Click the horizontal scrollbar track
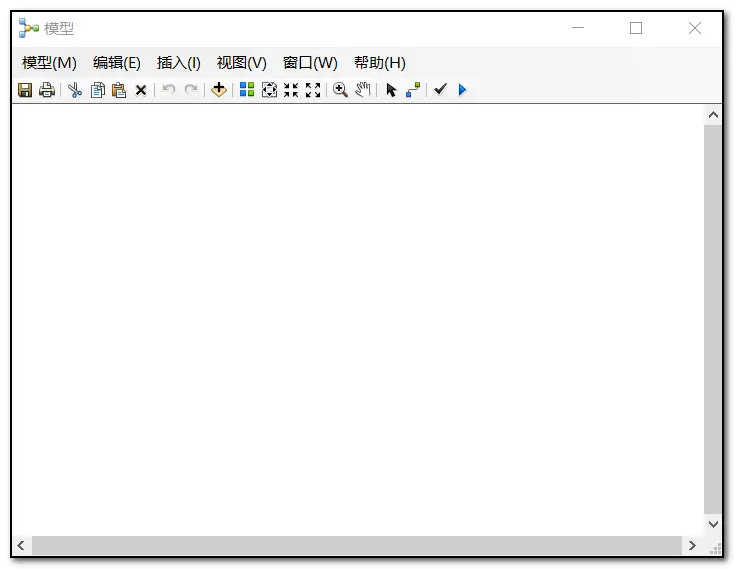 [x=356, y=546]
